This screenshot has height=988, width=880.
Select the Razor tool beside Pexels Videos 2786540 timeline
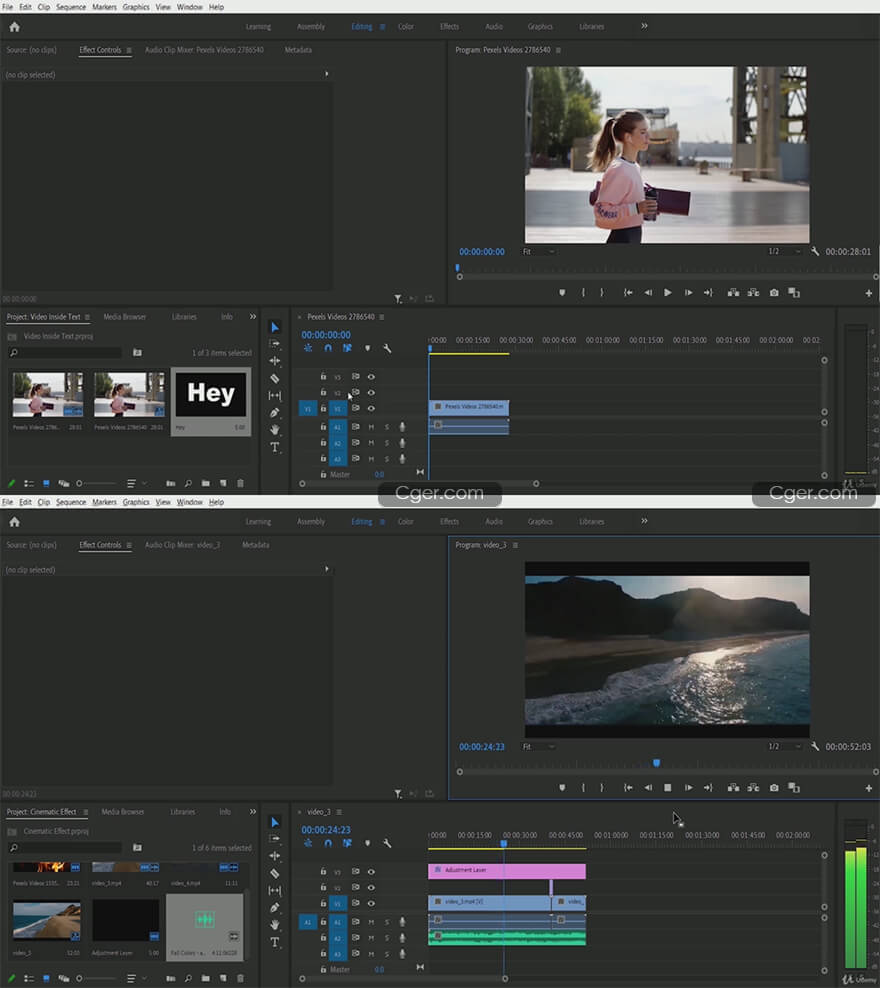pos(275,379)
